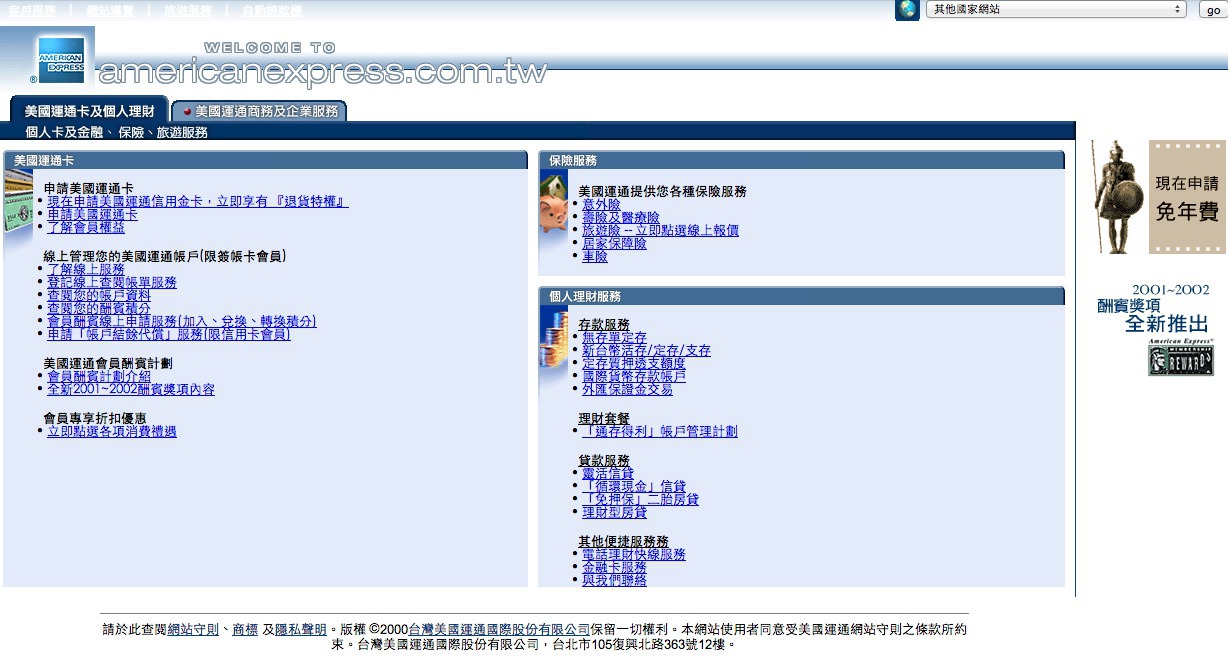Screen dimensions: 1228x660
Task: Click the 保險服務 panel header
Action: tap(801, 160)
